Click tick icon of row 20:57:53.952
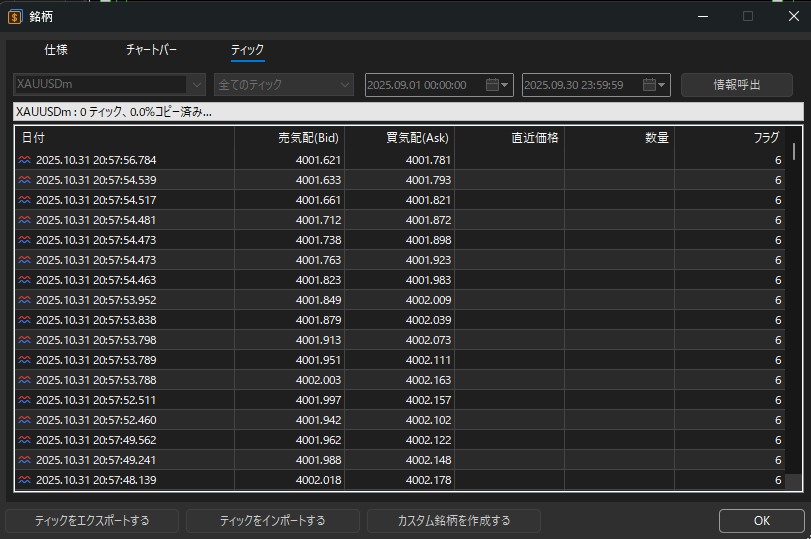This screenshot has height=539, width=811. [24, 300]
